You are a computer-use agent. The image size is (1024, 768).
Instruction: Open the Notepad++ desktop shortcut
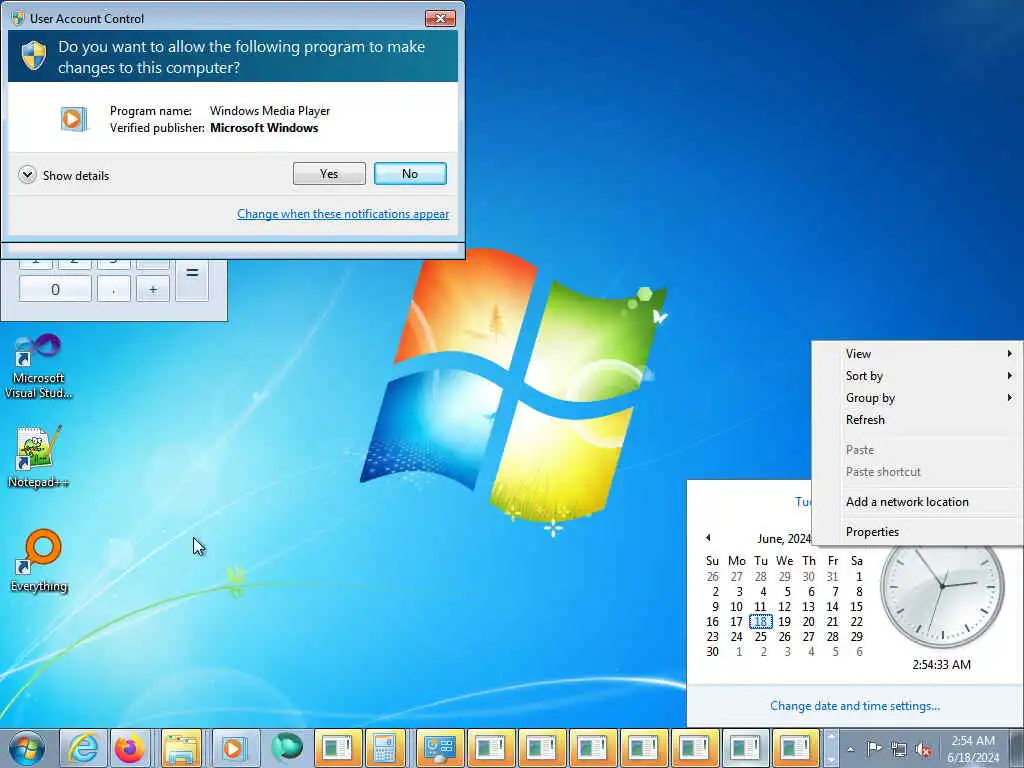coord(38,456)
